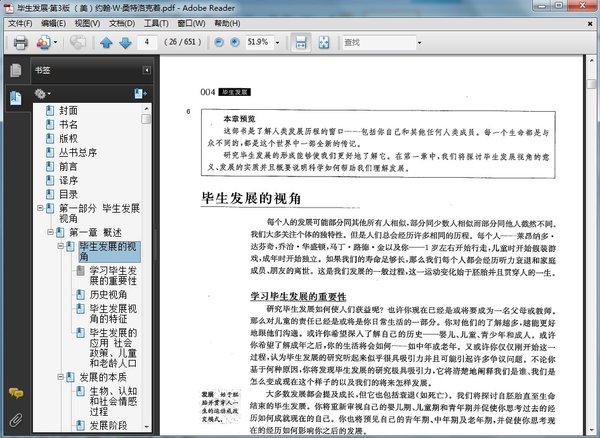Click the zoom value field 51.9%
Viewport: 600px width, 438px height.
tap(259, 42)
